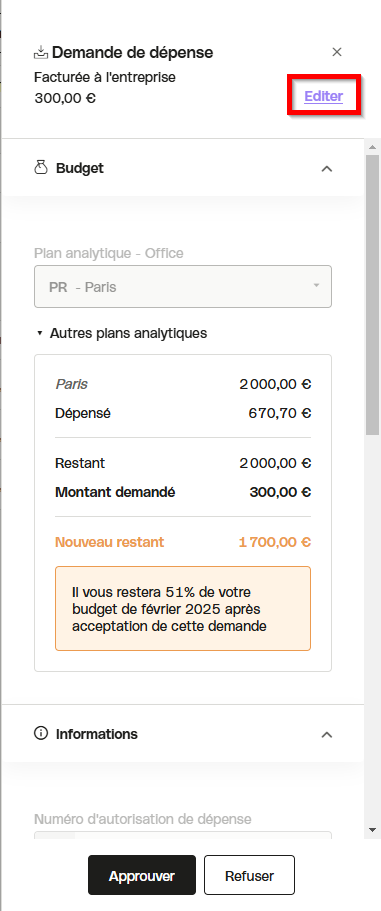The image size is (381, 911).
Task: Click the Editer link
Action: tap(324, 96)
